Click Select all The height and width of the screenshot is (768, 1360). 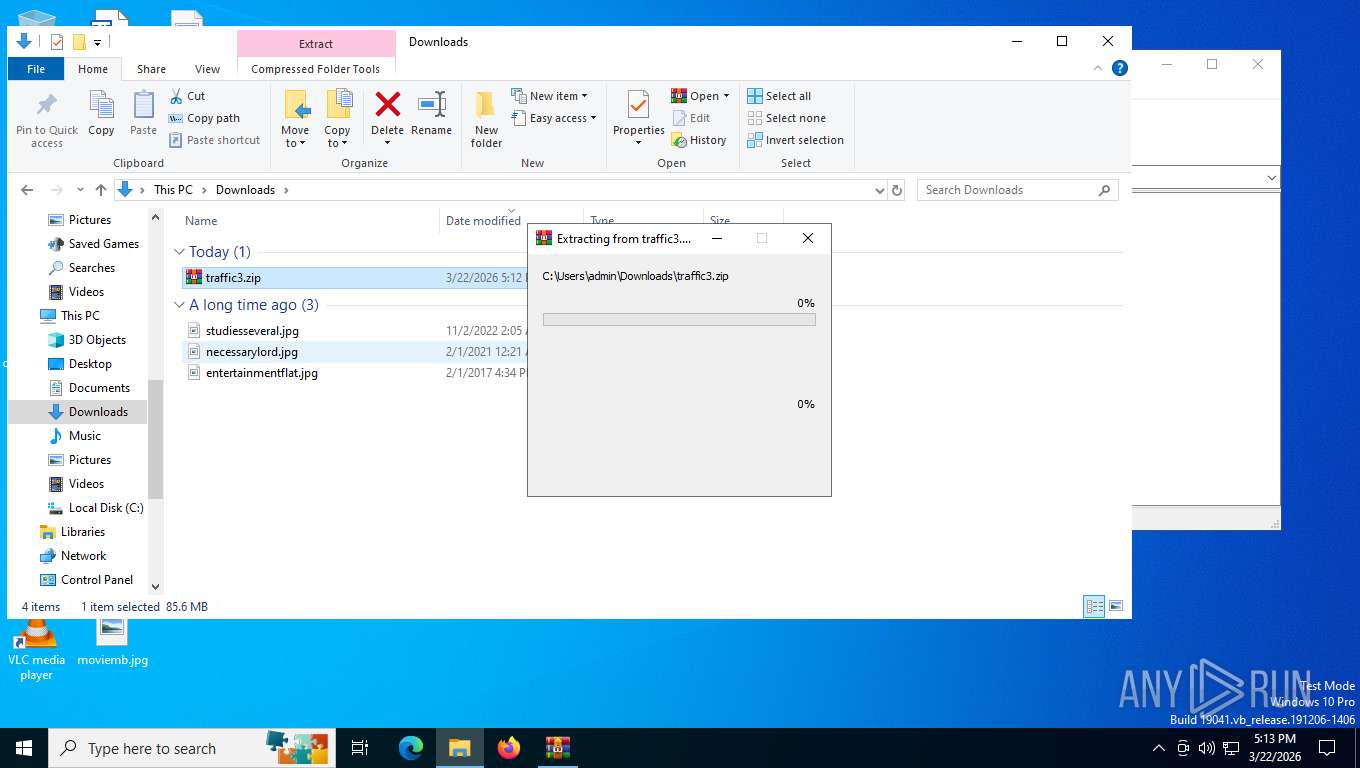[779, 96]
